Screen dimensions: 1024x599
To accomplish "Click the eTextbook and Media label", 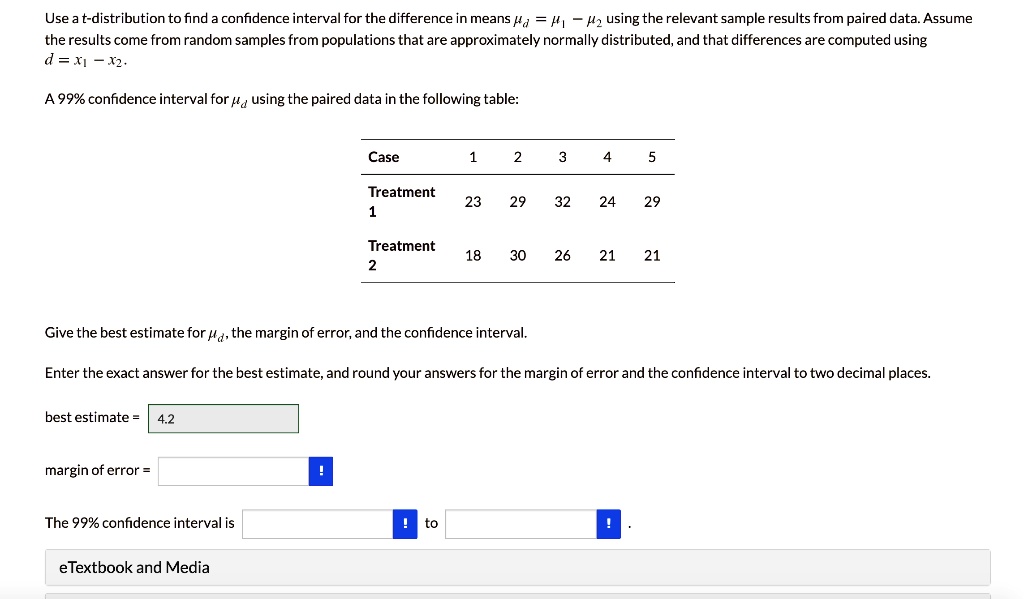I will click(x=136, y=567).
